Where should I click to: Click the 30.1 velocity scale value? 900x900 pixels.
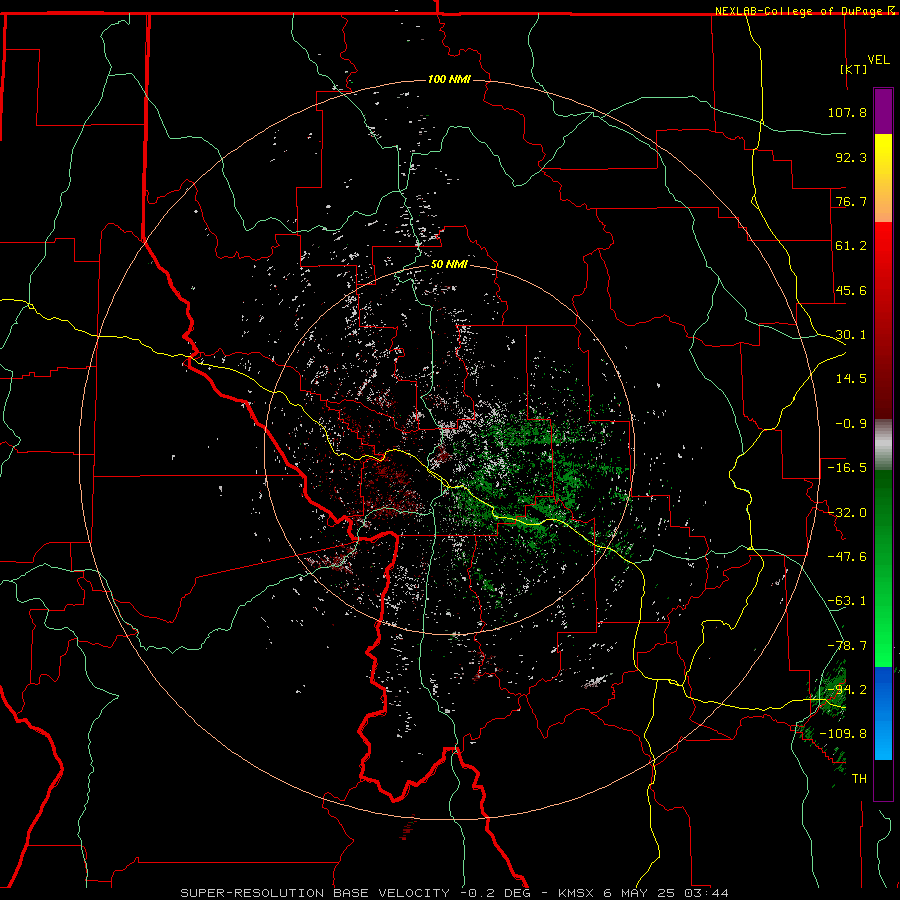tap(851, 335)
